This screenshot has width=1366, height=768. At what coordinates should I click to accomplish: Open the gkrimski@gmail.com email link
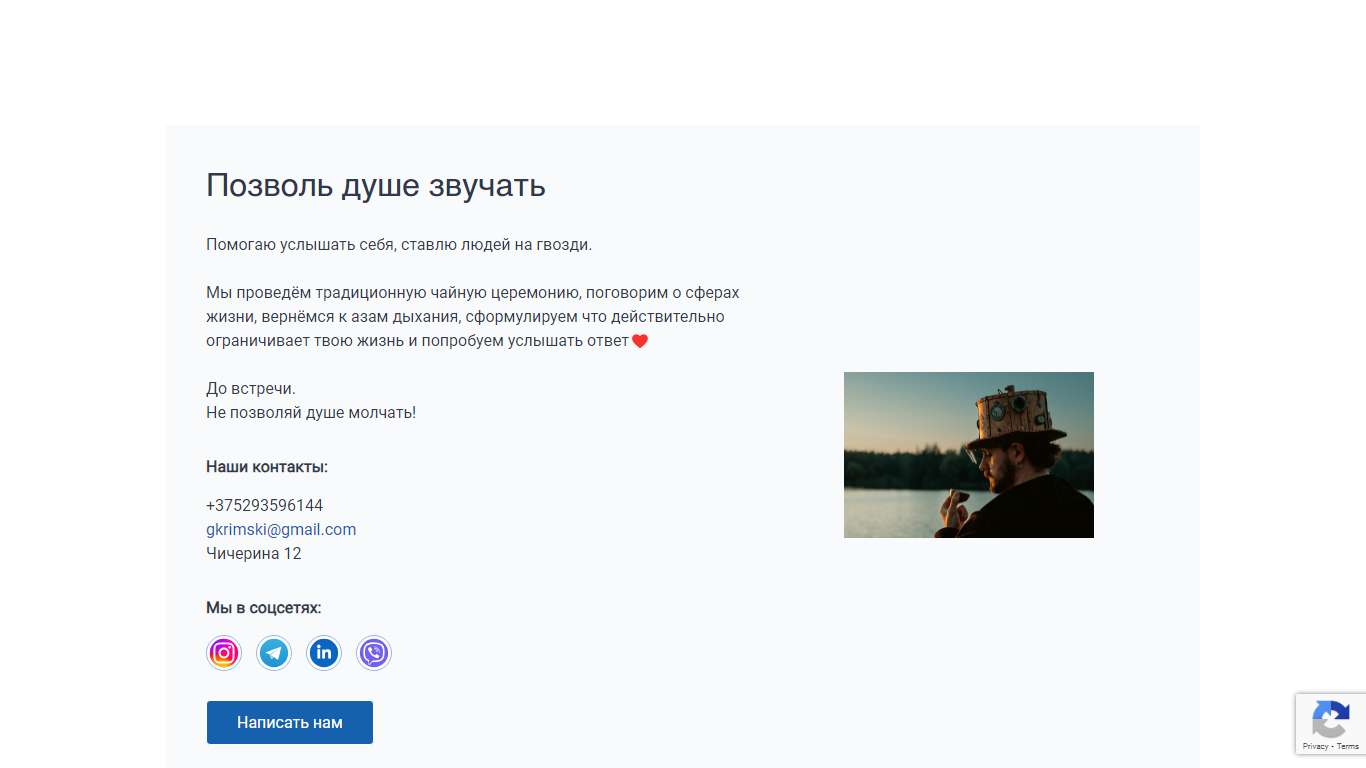281,529
